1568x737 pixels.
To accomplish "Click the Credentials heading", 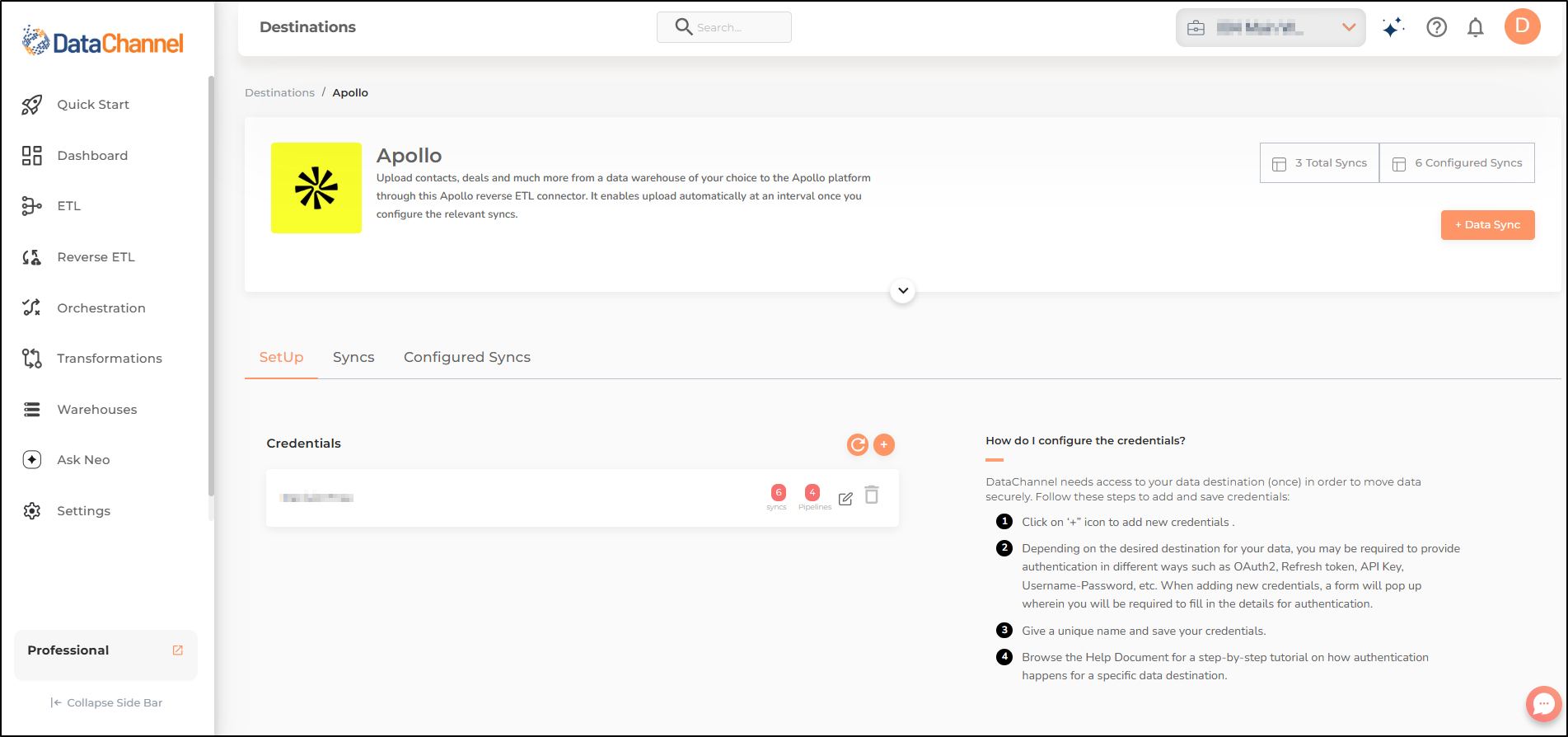I will [x=304, y=444].
